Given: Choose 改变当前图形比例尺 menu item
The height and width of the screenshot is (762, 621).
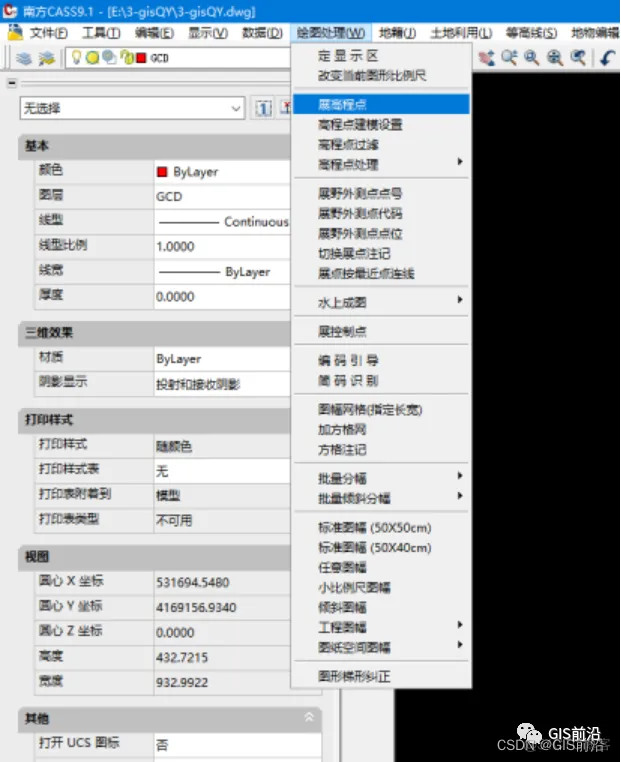Looking at the screenshot, I should (381, 76).
